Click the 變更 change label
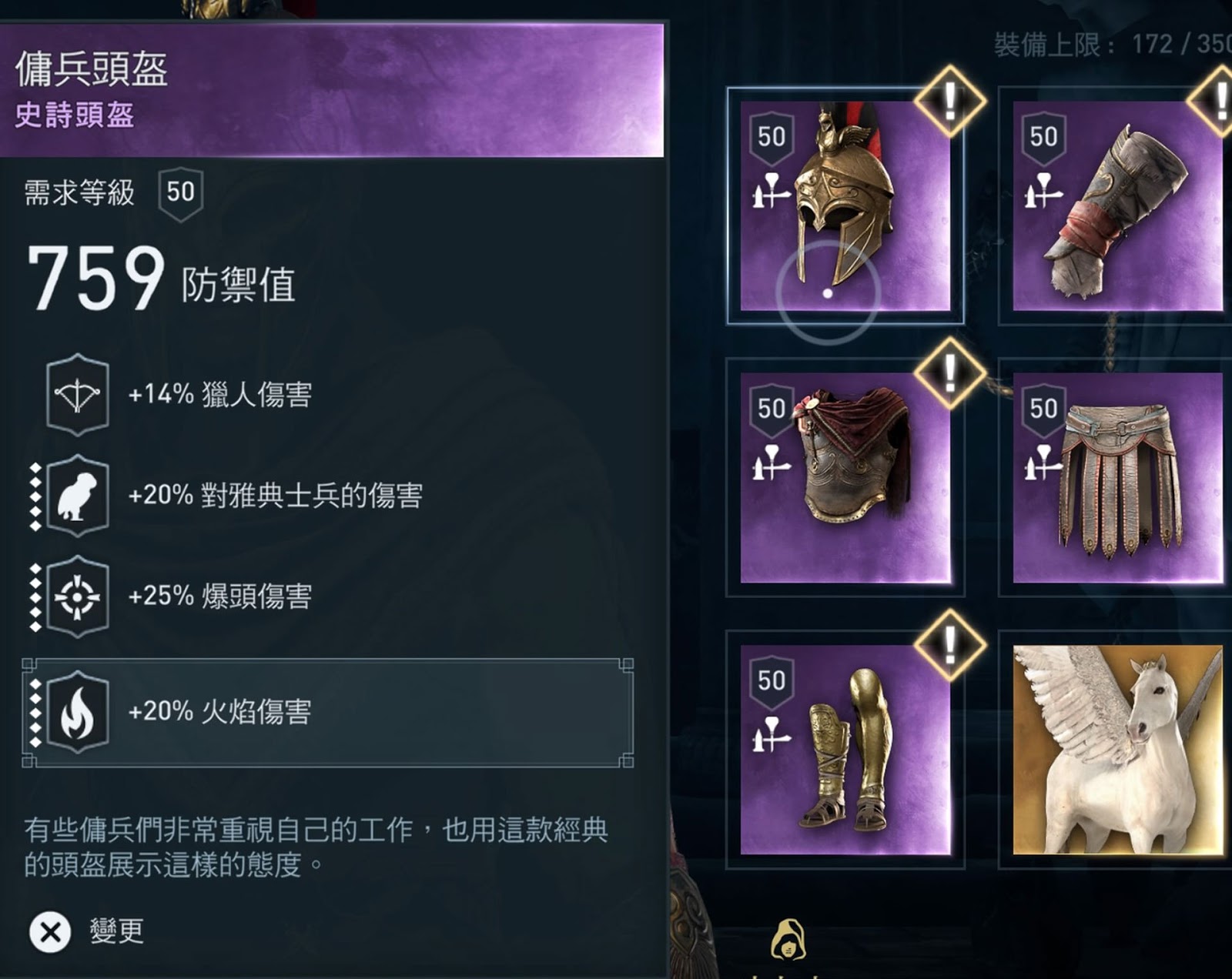This screenshot has width=1232, height=979. point(116,931)
